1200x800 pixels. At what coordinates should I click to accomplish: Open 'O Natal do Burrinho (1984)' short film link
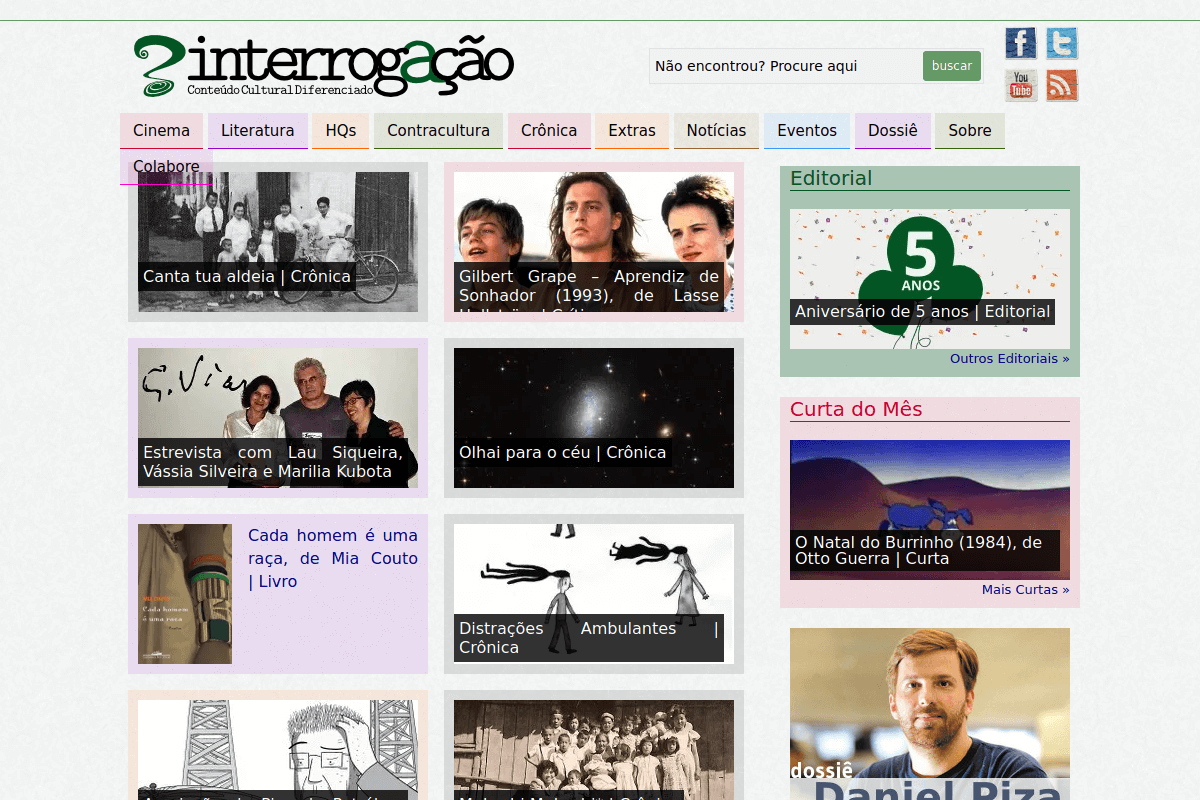925,550
